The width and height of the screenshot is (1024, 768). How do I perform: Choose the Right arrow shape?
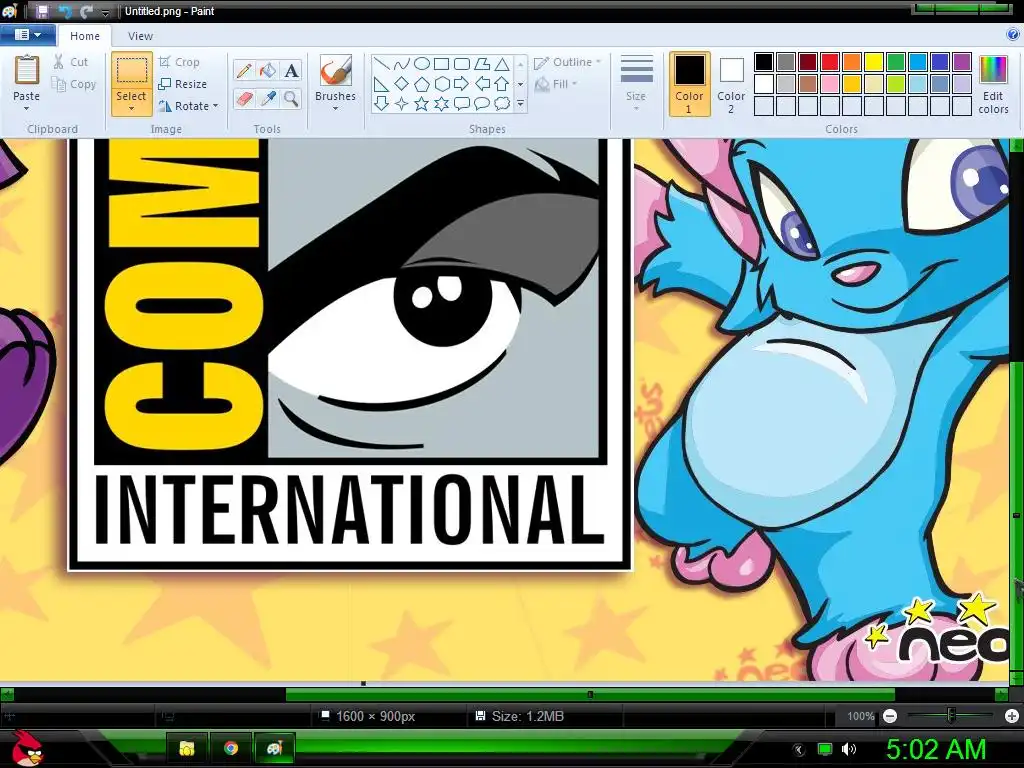[x=462, y=84]
